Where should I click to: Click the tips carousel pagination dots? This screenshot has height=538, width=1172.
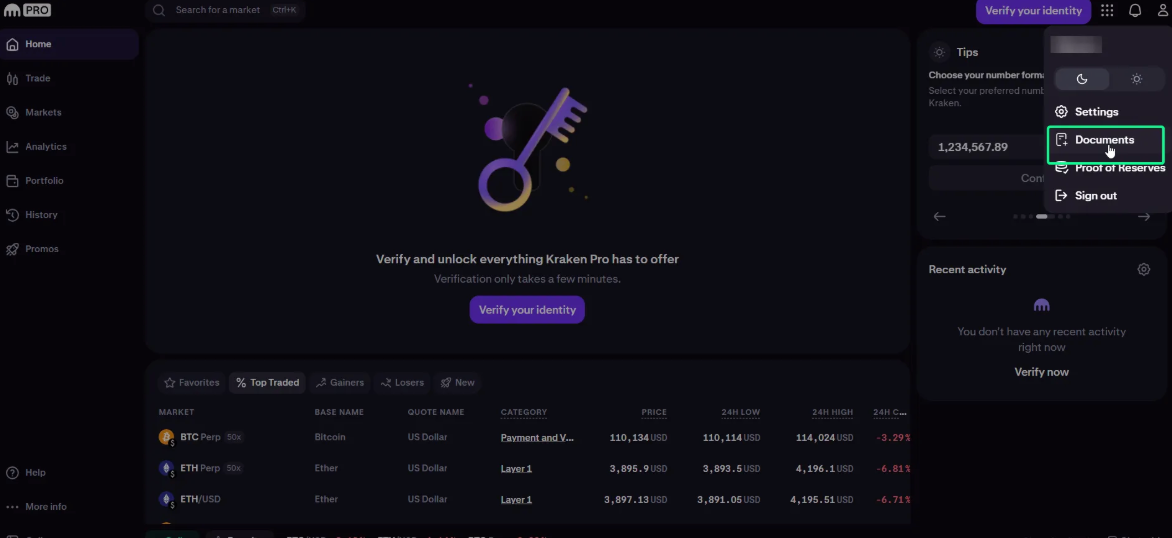coord(1041,217)
